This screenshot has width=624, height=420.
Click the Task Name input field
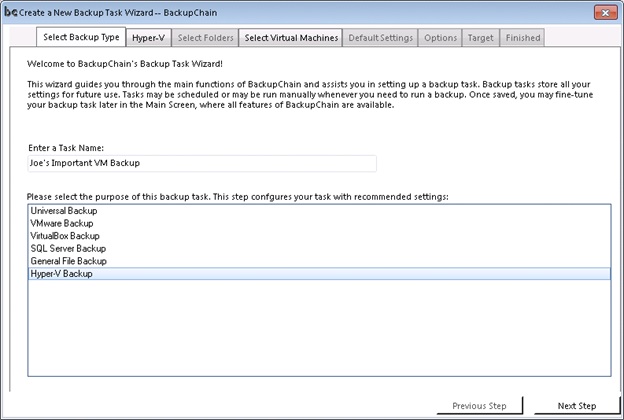click(202, 163)
